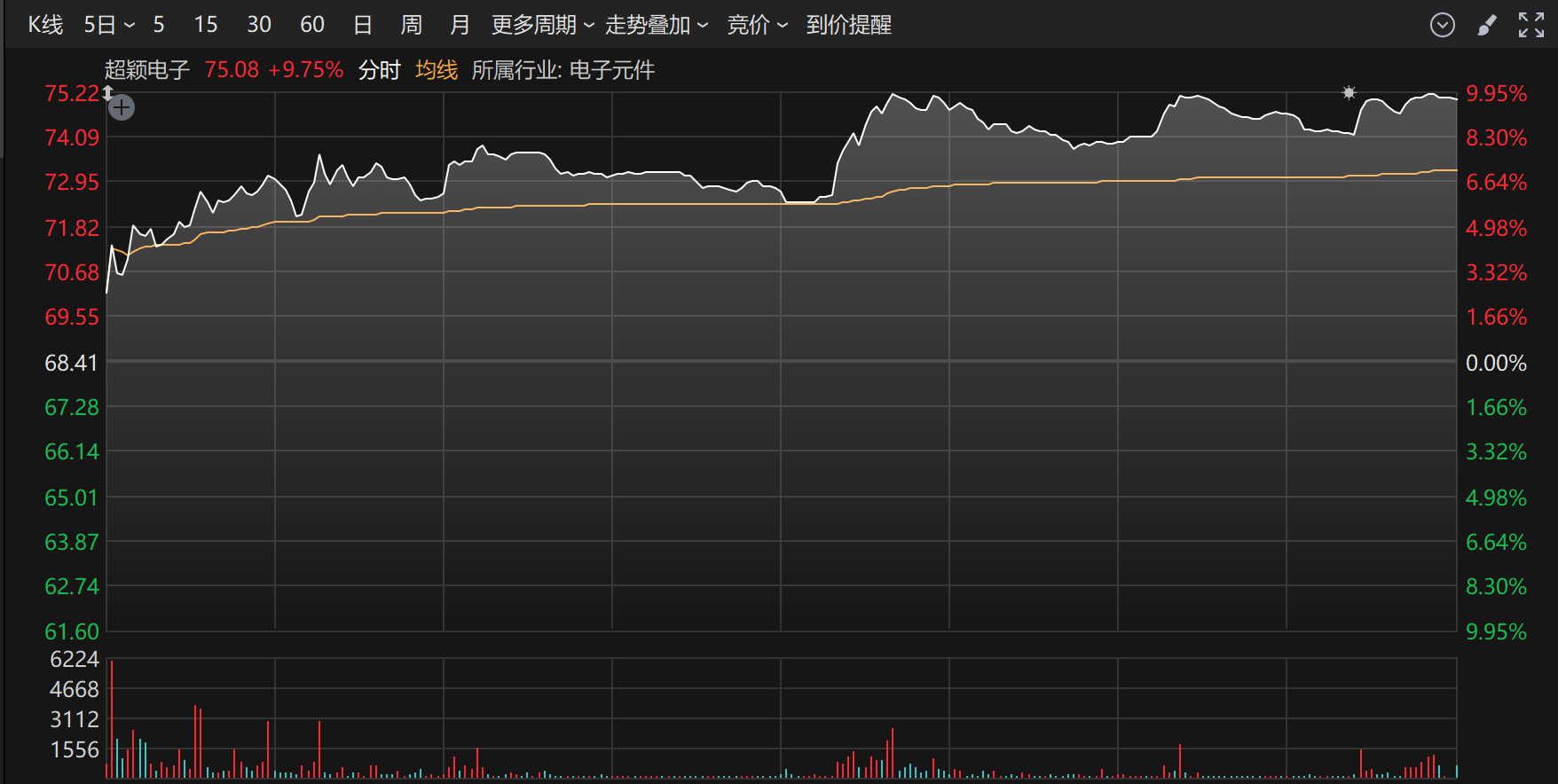Open the 走势叠加 overlay dropdown
The width and height of the screenshot is (1558, 784).
(657, 25)
